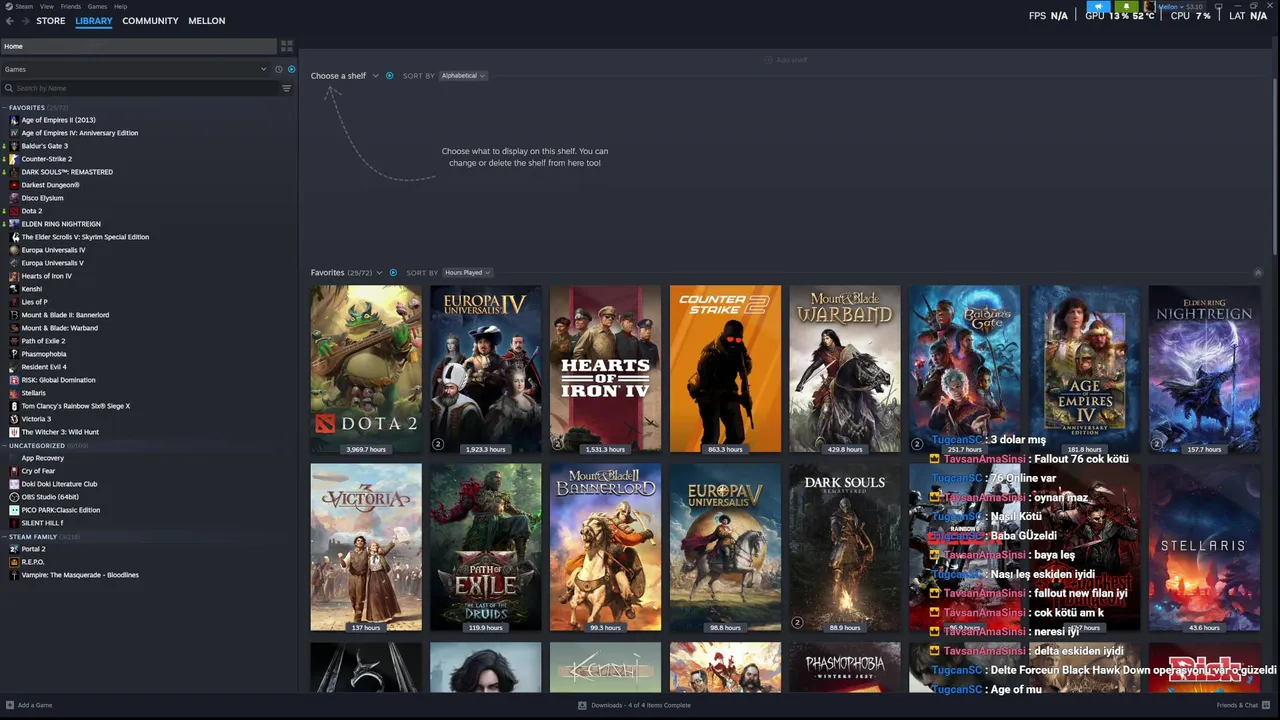Go forward with the forward arrow
Viewport: 1280px width, 720px height.
tap(25, 21)
